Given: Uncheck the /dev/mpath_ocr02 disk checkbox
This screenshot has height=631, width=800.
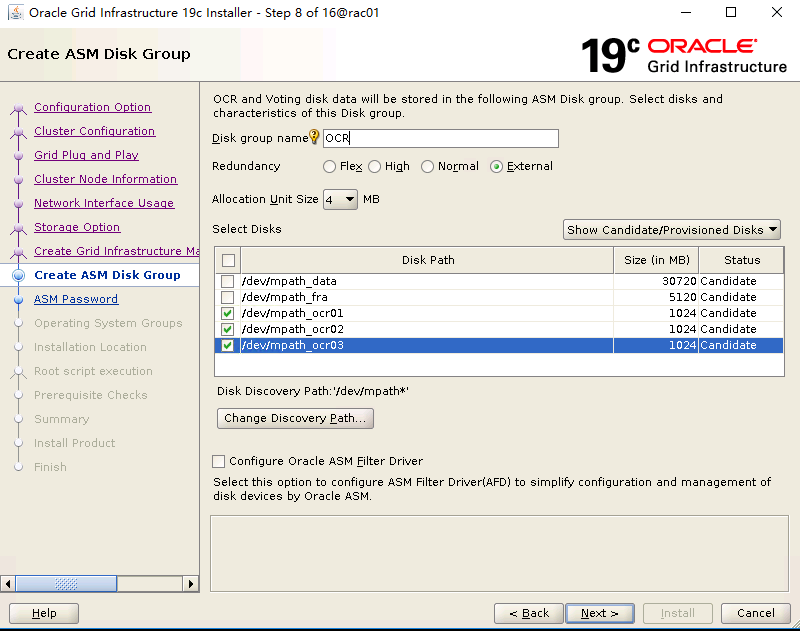Looking at the screenshot, I should pos(228,329).
